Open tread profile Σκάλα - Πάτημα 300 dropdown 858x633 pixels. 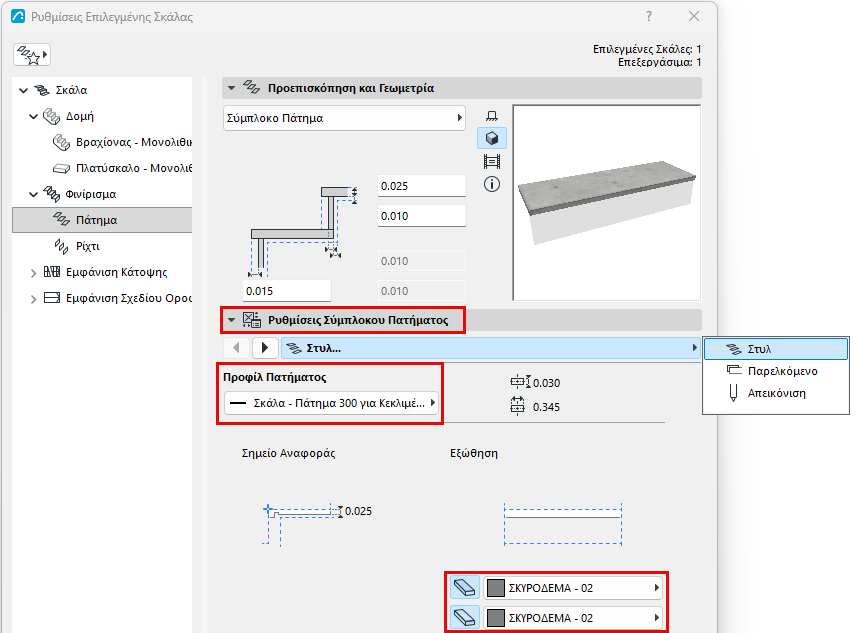coord(332,403)
